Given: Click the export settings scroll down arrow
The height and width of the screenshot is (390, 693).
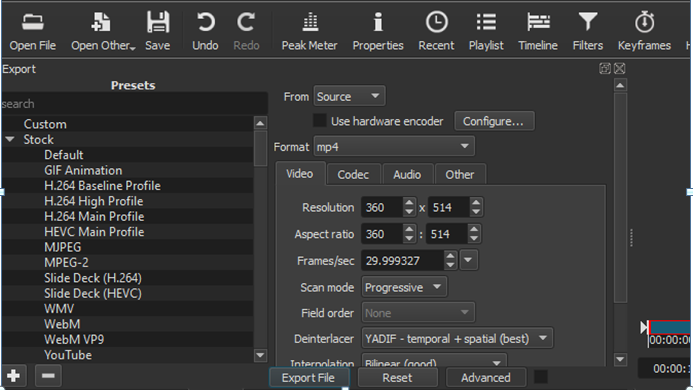Looking at the screenshot, I should [x=621, y=359].
